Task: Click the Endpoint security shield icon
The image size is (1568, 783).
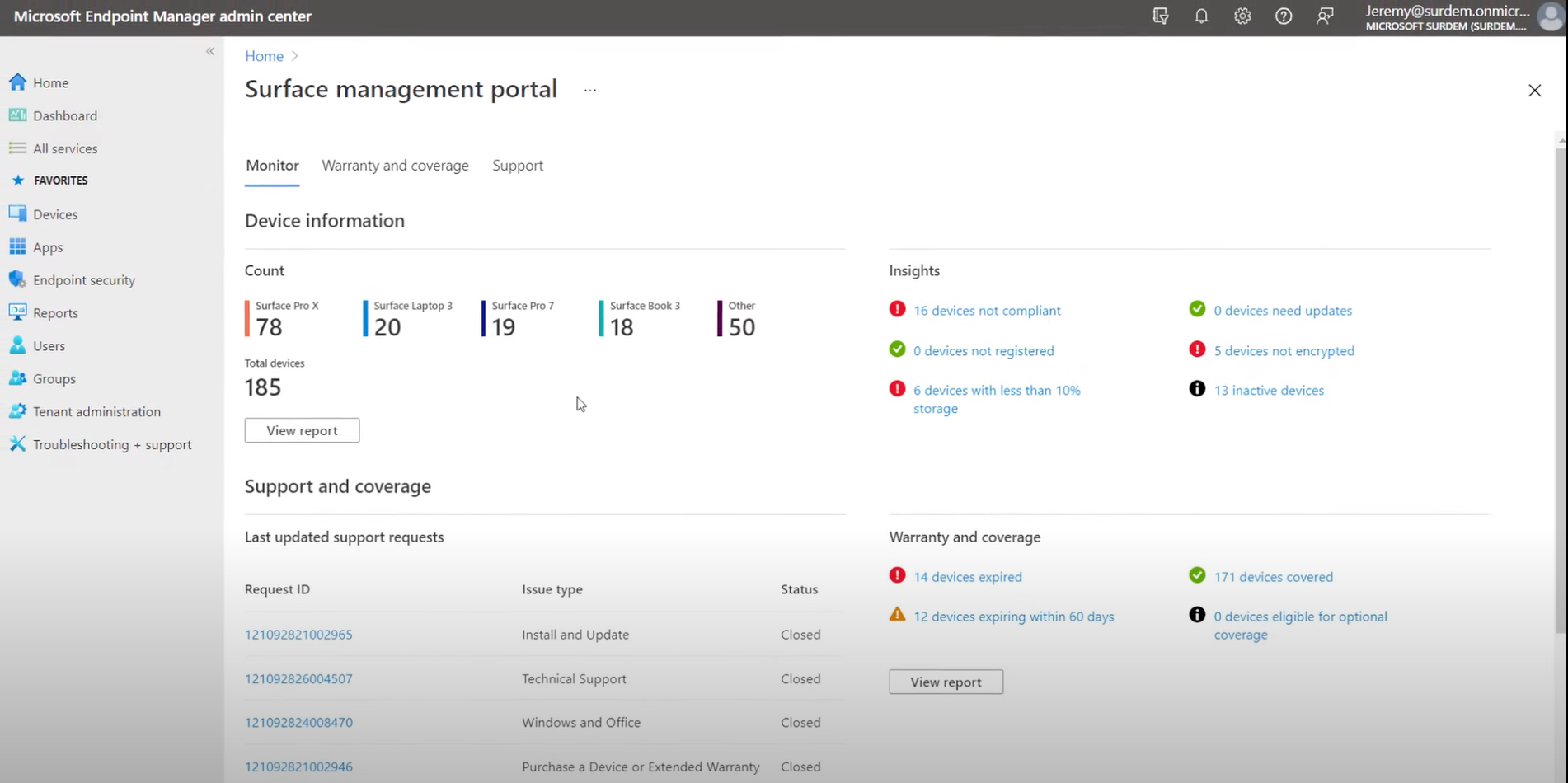Action: click(17, 279)
